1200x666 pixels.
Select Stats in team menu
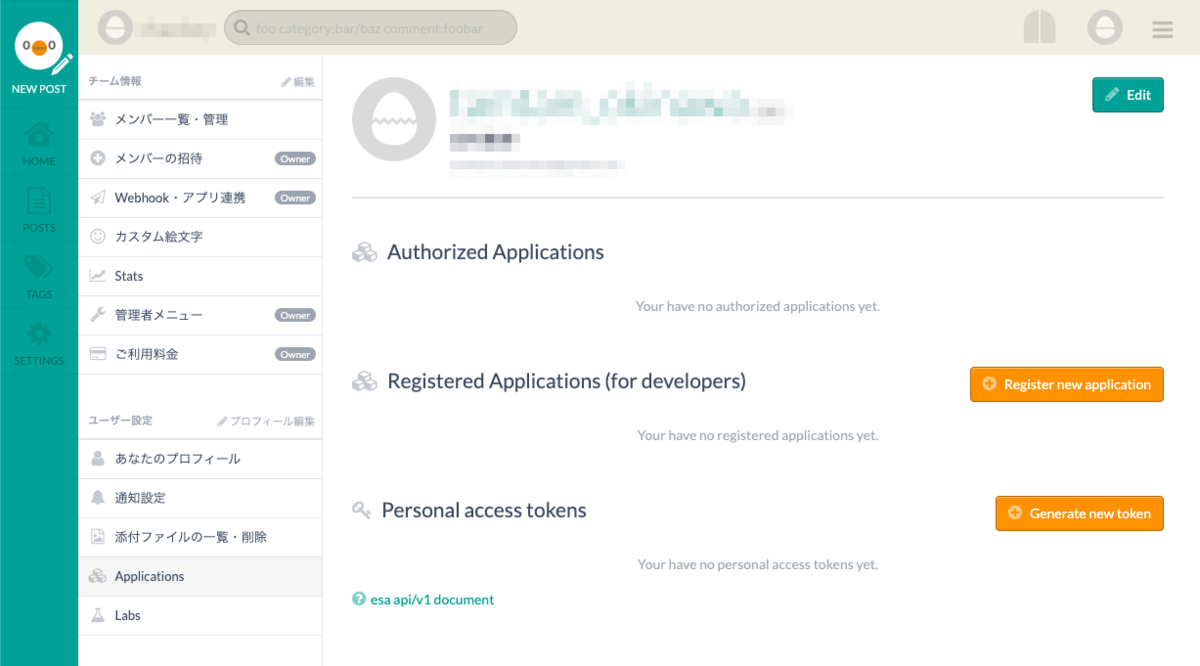(x=200, y=276)
